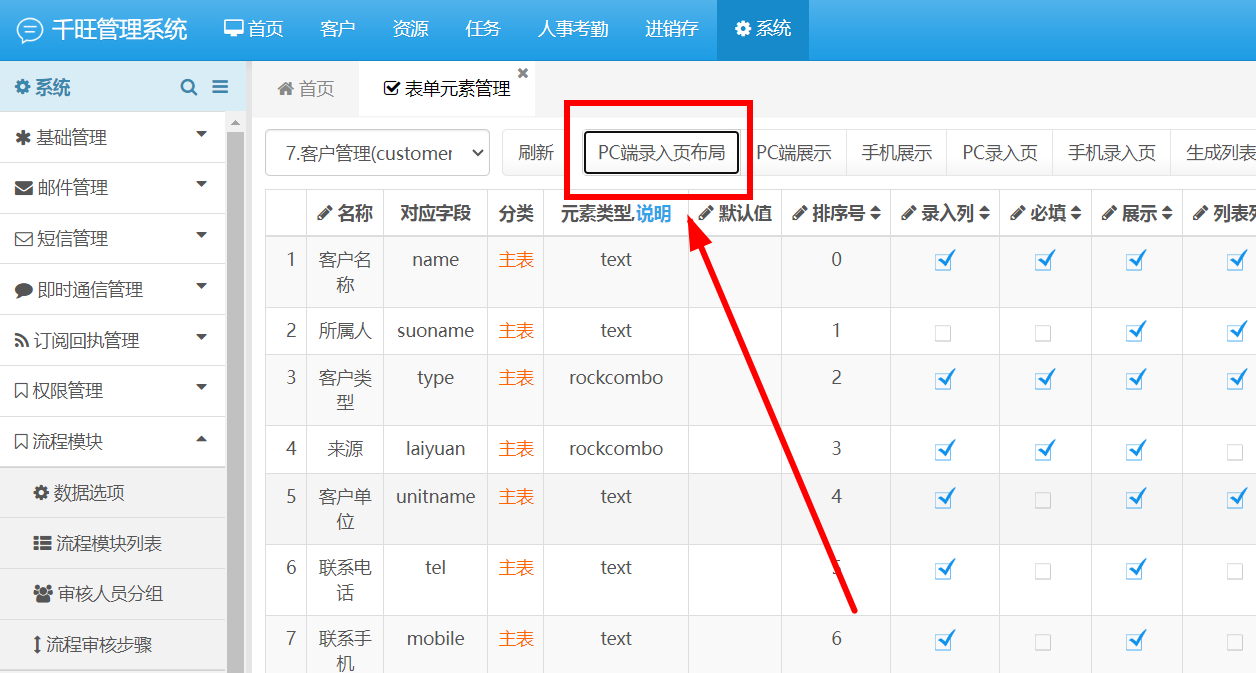This screenshot has width=1256, height=673.
Task: Uncheck 展示 checkbox in the 客户类型 row
Action: 1135,379
